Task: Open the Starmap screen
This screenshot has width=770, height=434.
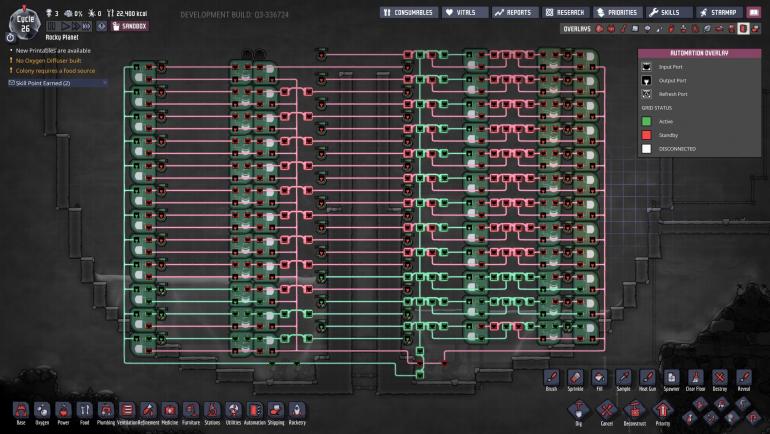Action: pos(719,12)
